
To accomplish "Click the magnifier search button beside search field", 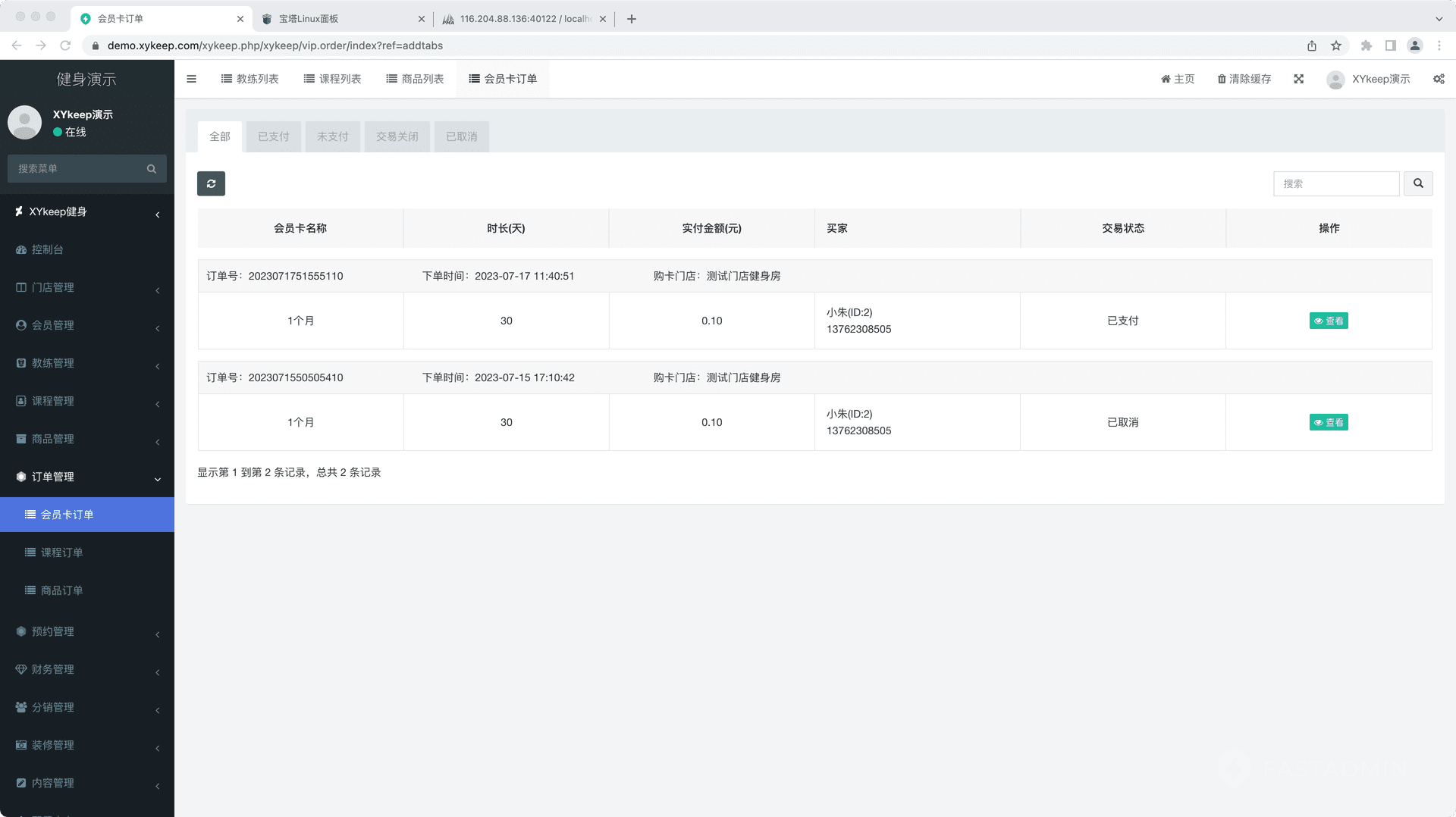I will pyautogui.click(x=1418, y=183).
